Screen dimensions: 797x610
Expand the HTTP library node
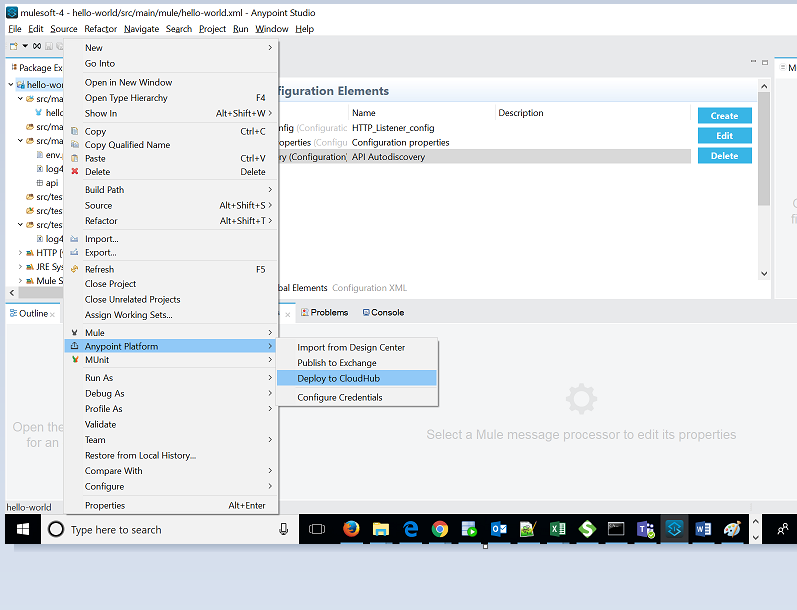[20, 253]
